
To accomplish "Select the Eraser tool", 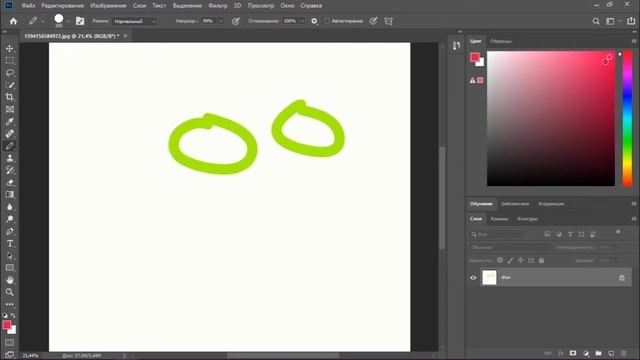I will 10,182.
